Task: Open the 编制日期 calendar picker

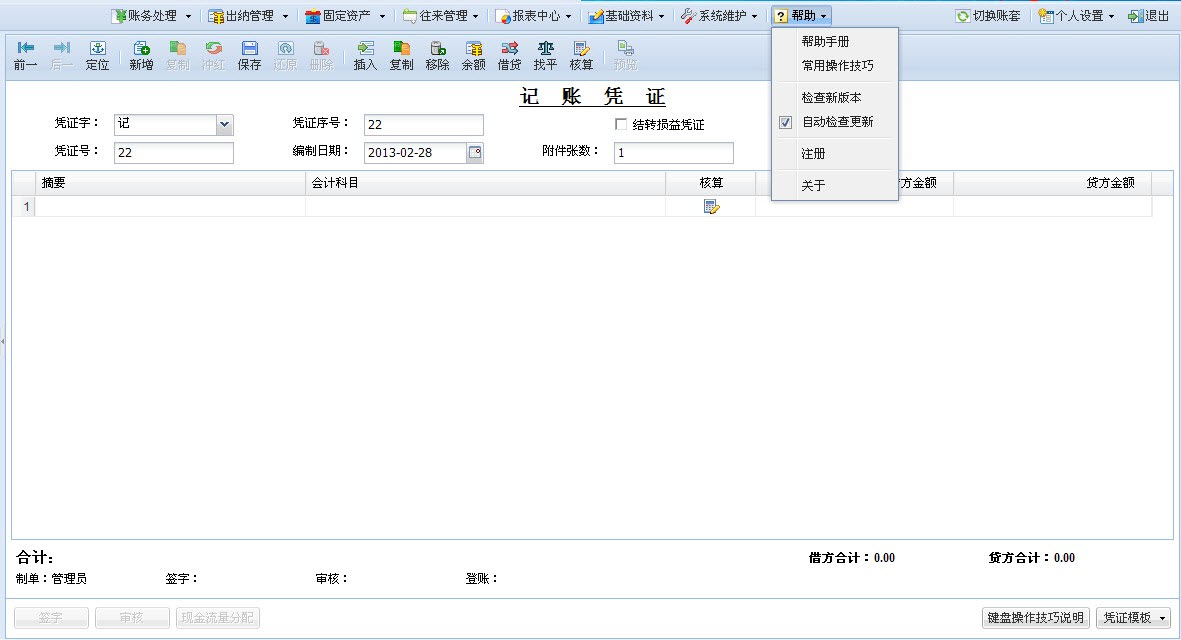Action: [x=475, y=153]
